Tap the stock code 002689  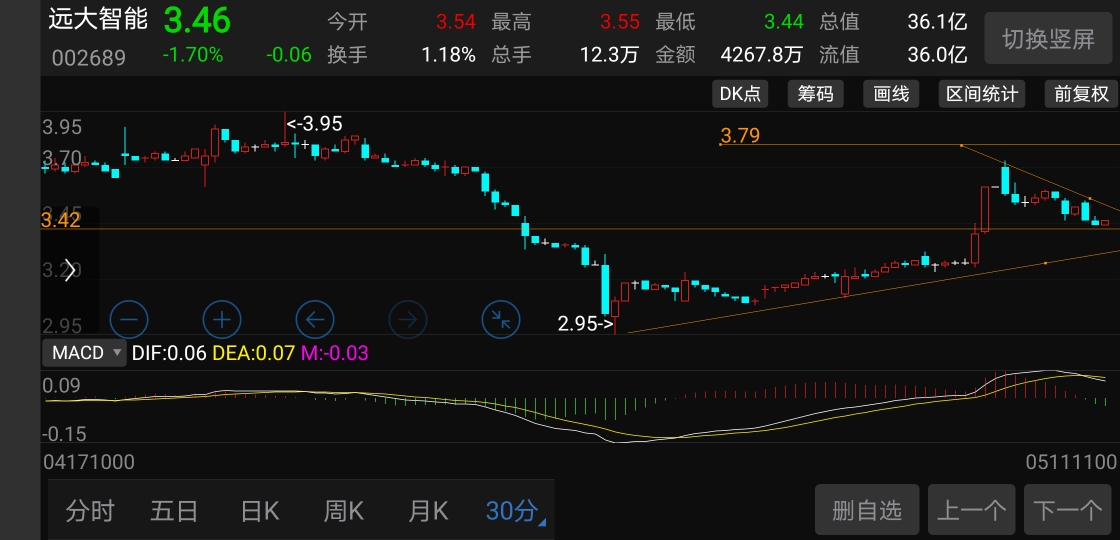point(89,58)
